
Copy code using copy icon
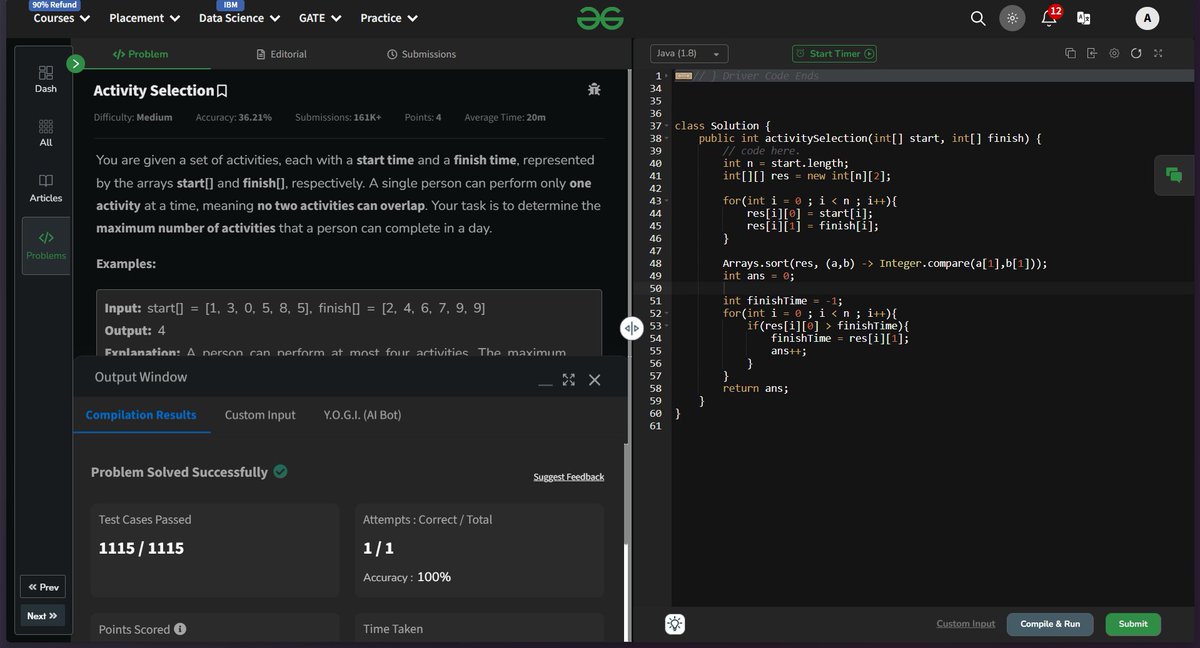(1070, 53)
